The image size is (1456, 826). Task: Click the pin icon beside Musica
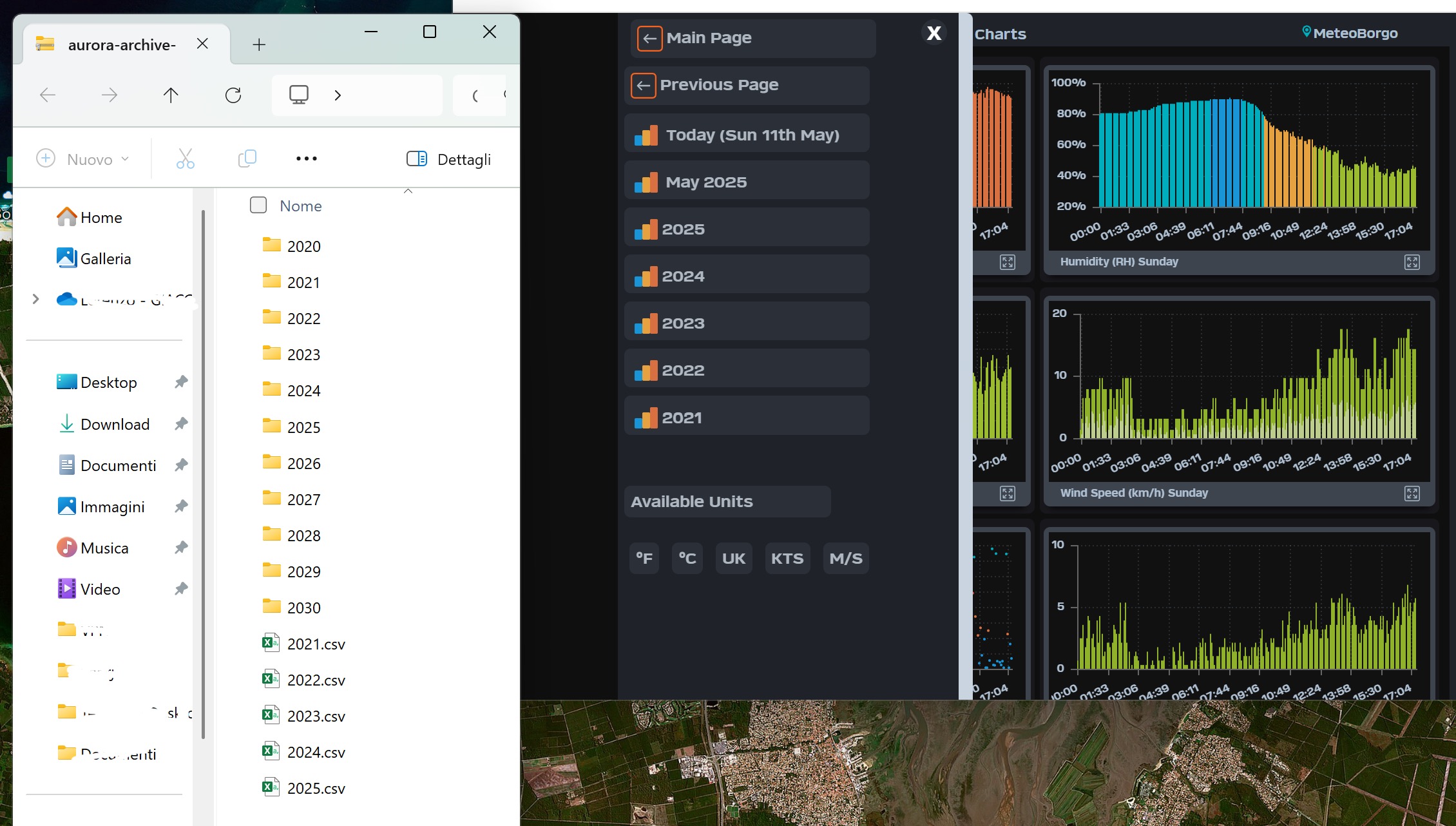pos(181,548)
